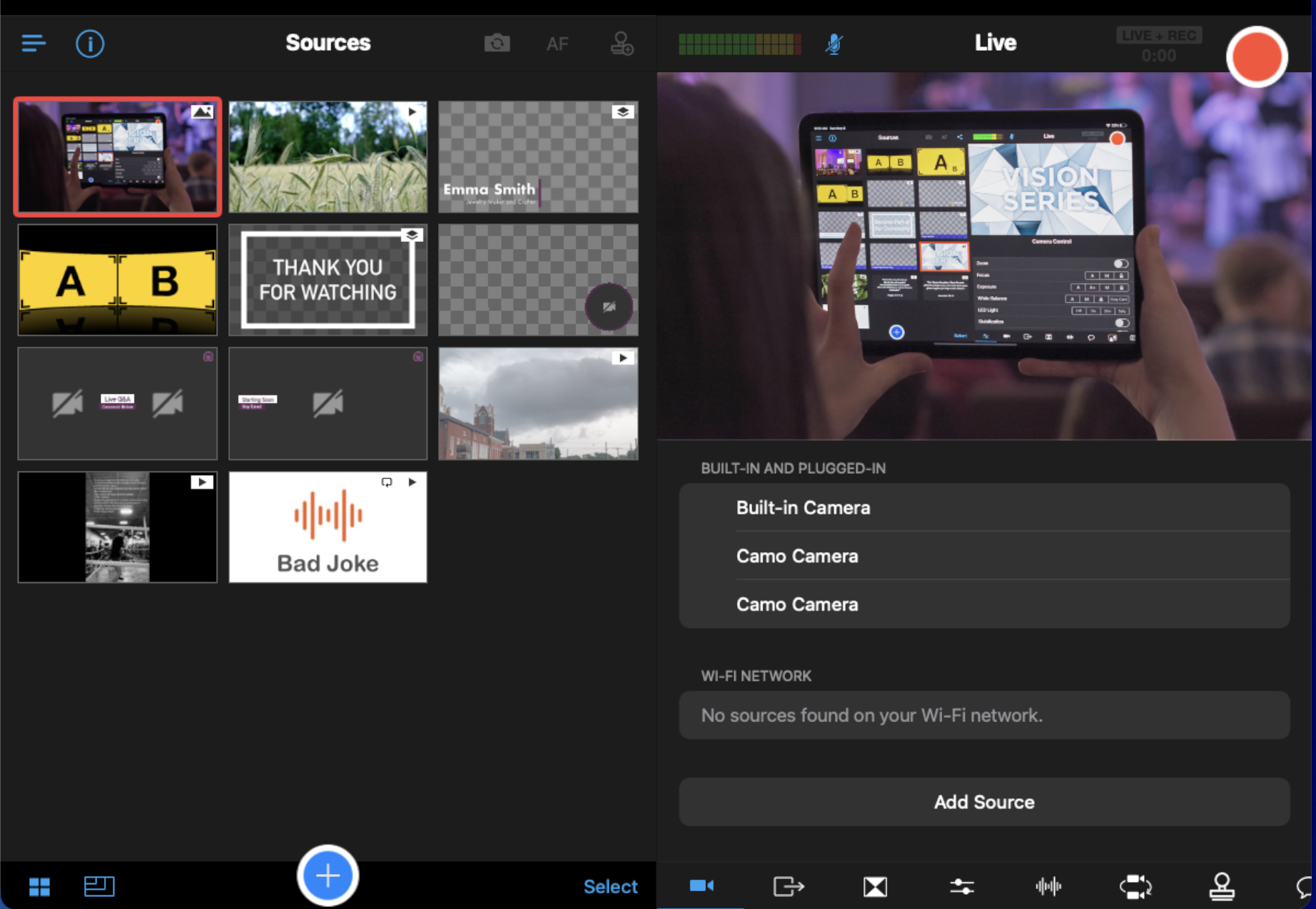The width and height of the screenshot is (1316, 909).
Task: Click play icon on wheat field thumbnail
Action: click(412, 112)
